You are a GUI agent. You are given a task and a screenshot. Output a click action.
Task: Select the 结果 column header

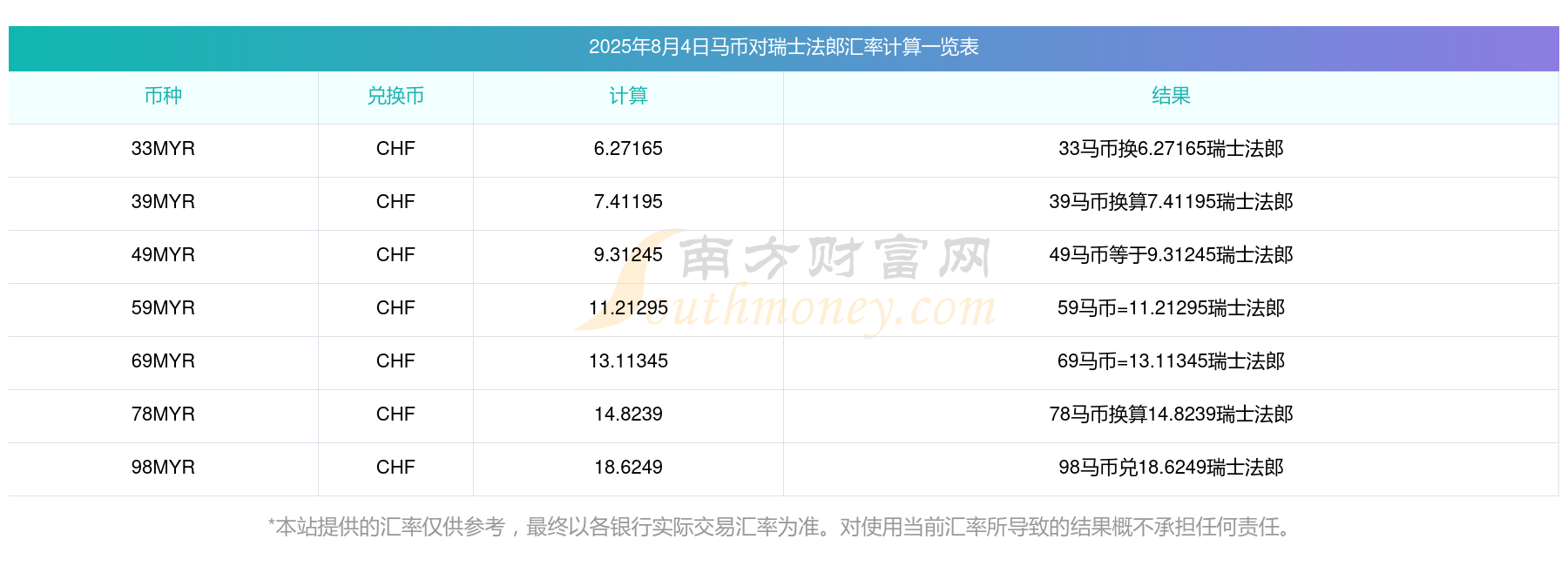[x=1171, y=96]
